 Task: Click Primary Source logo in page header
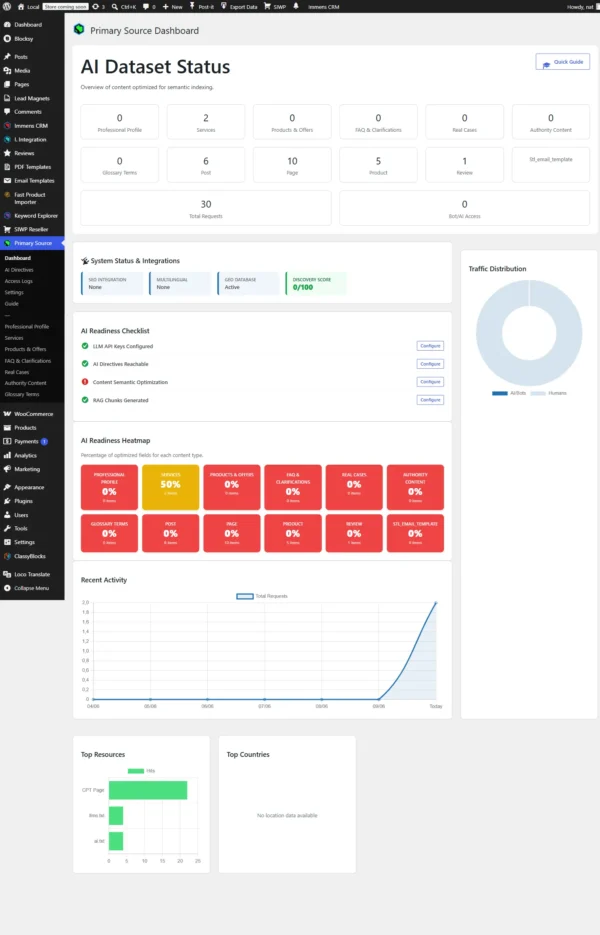click(79, 29)
